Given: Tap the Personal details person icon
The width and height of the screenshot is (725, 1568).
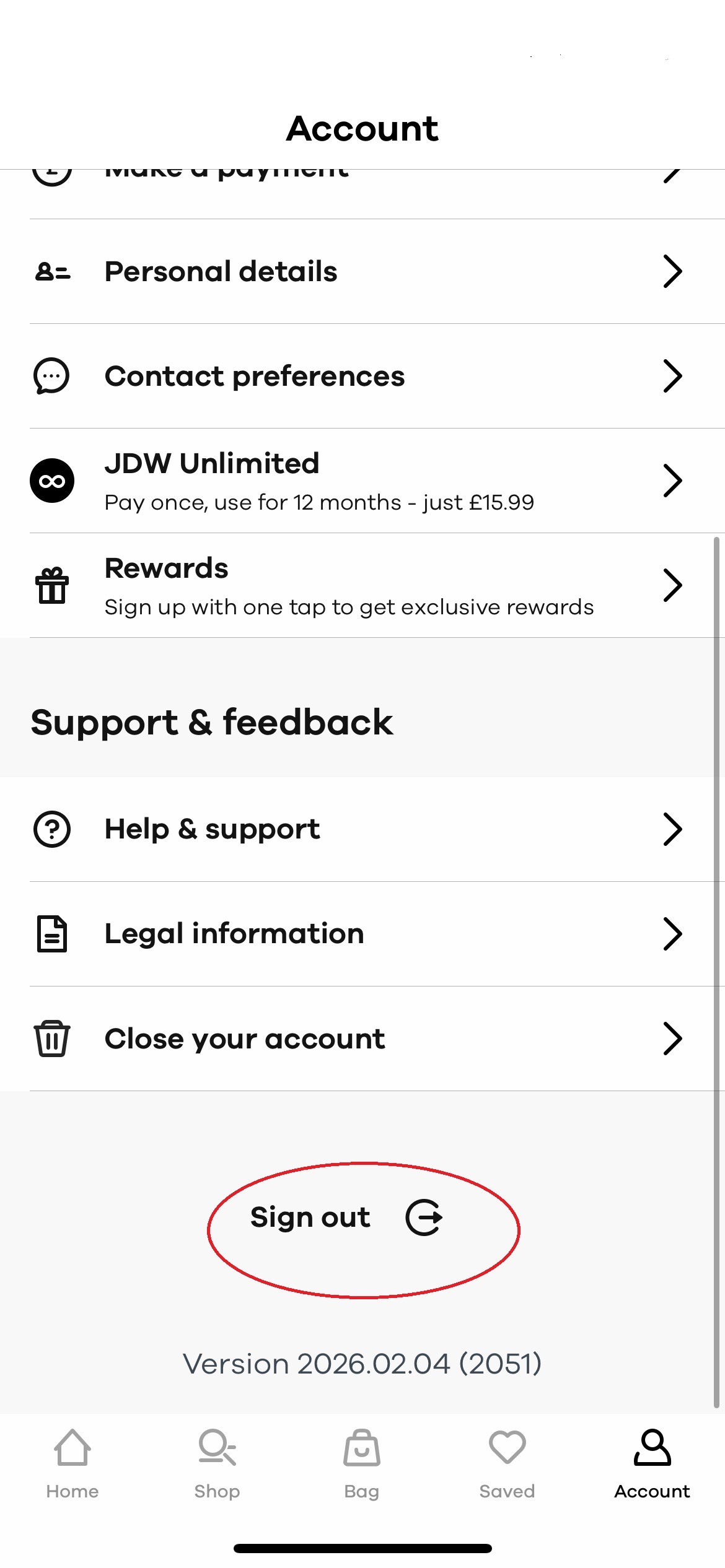Looking at the screenshot, I should (x=52, y=271).
